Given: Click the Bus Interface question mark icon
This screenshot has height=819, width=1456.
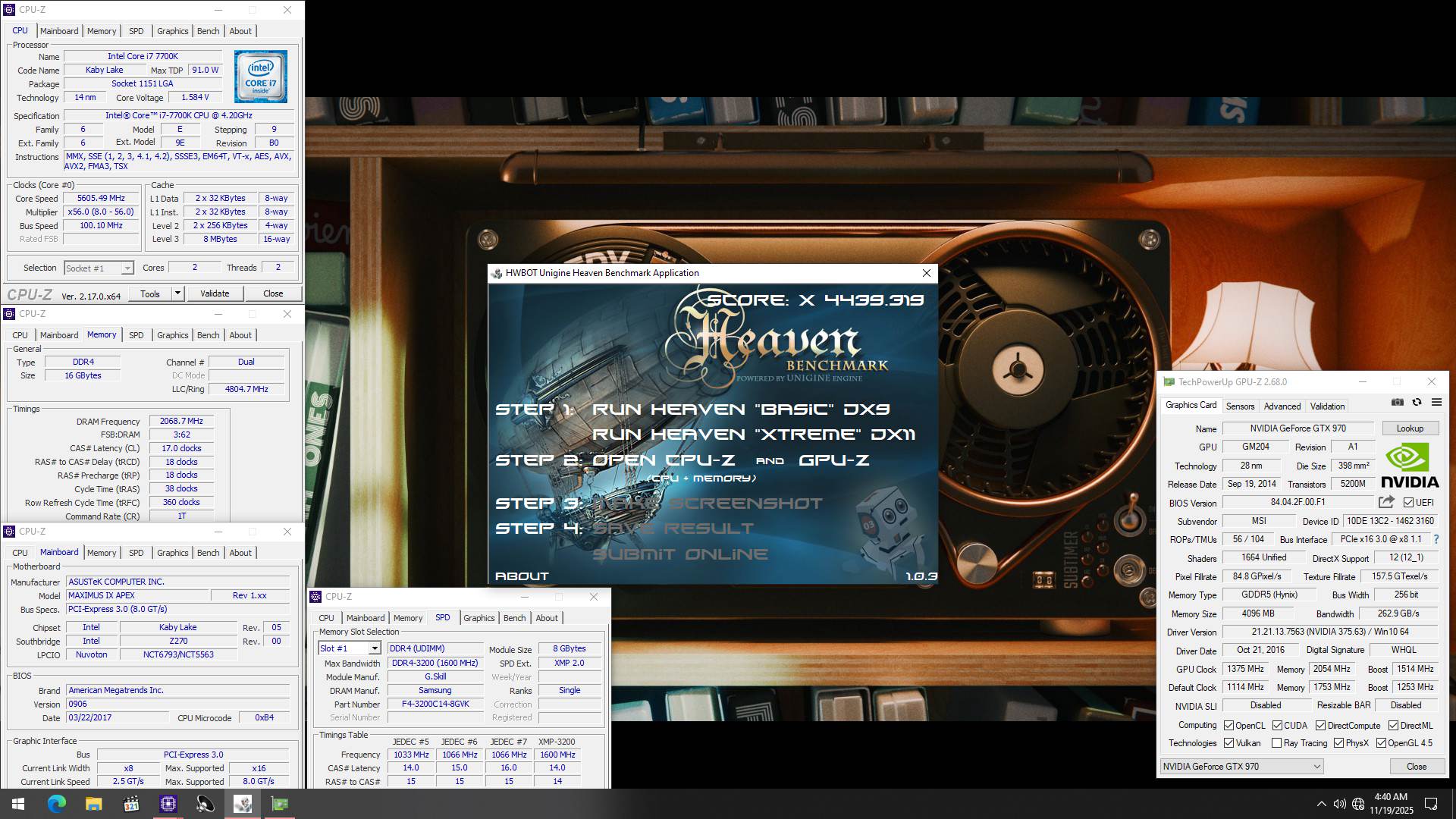Looking at the screenshot, I should pos(1436,539).
